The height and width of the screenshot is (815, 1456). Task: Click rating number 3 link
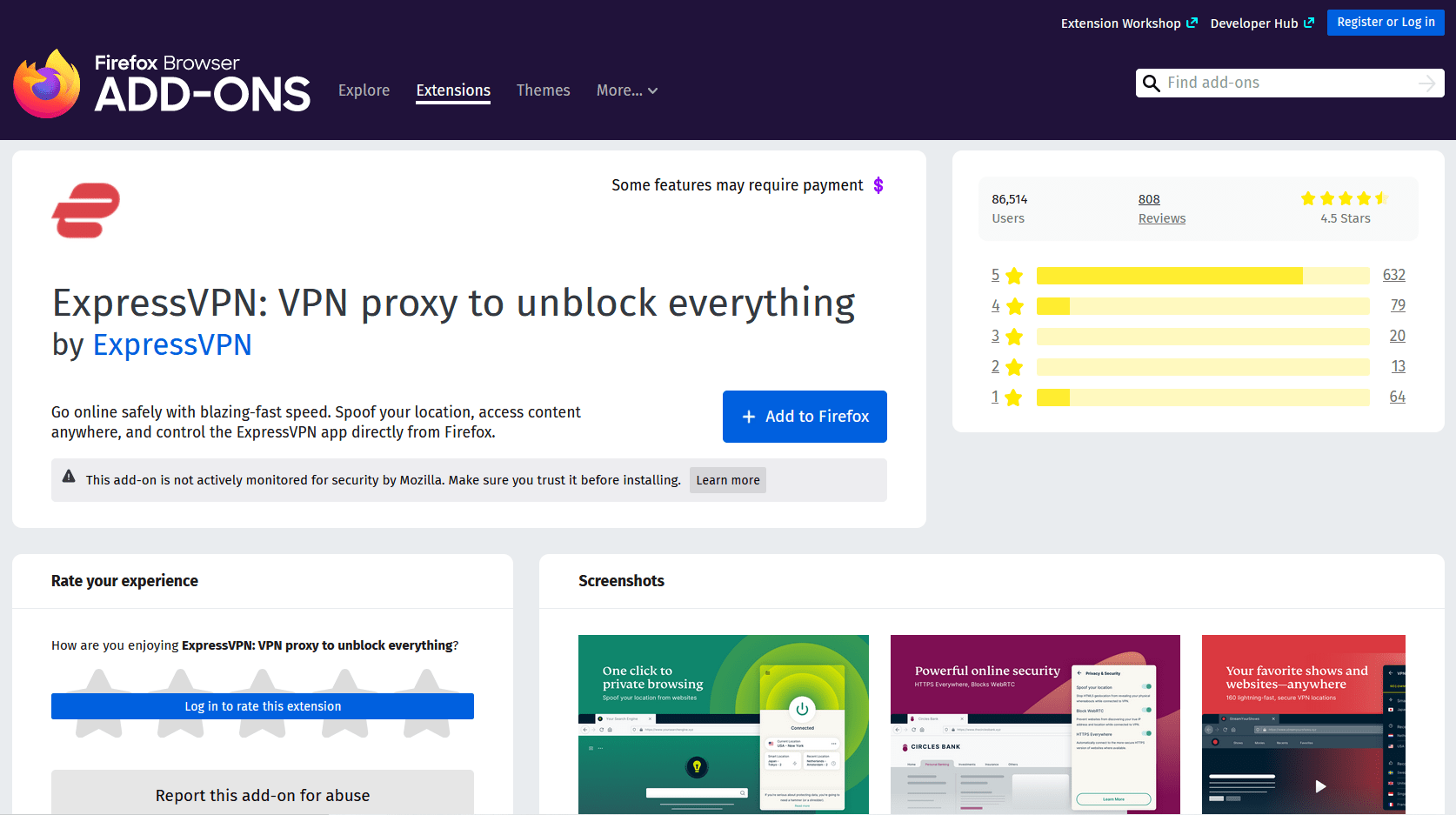[x=995, y=336]
